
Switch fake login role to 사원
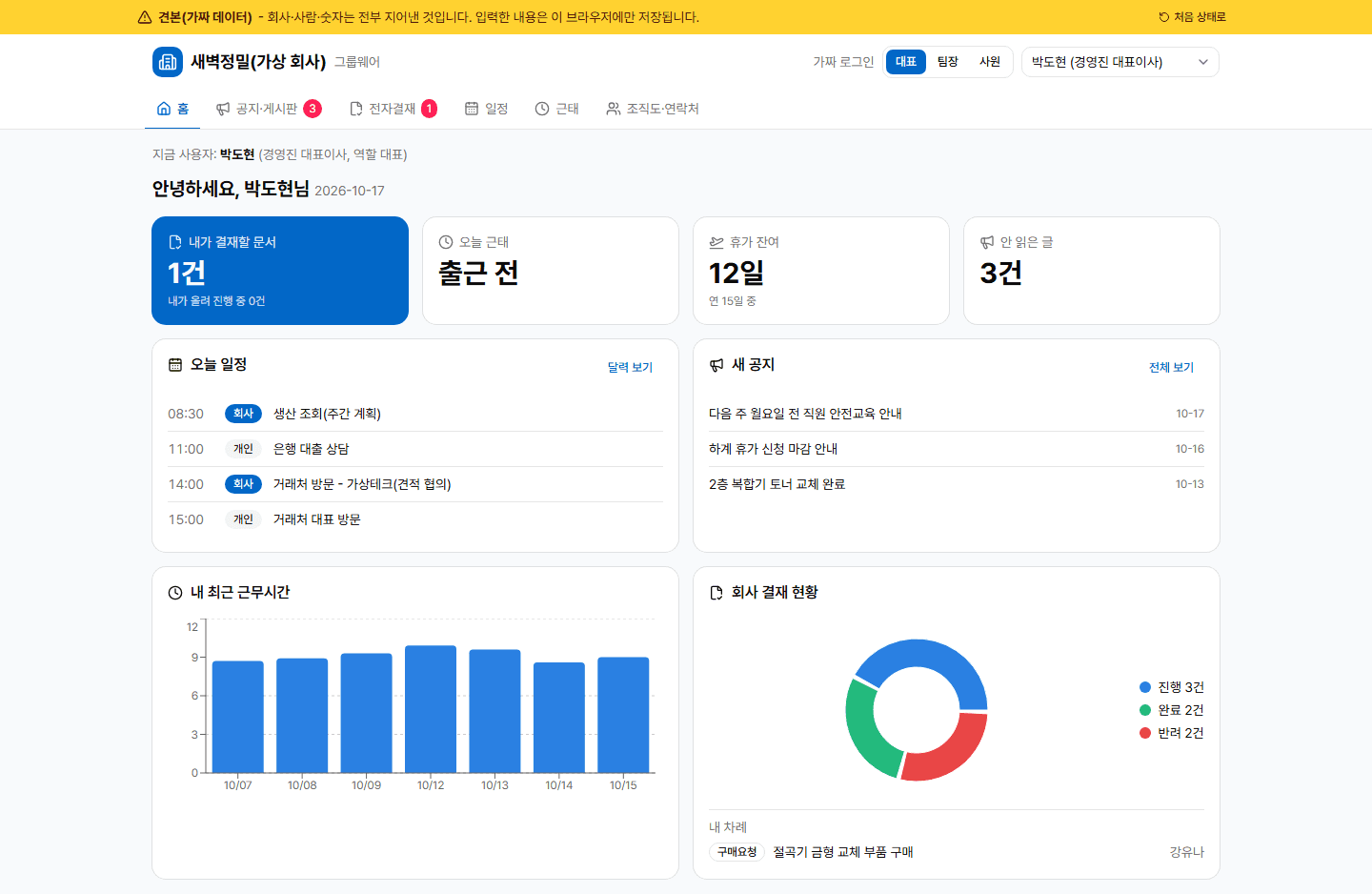(990, 62)
